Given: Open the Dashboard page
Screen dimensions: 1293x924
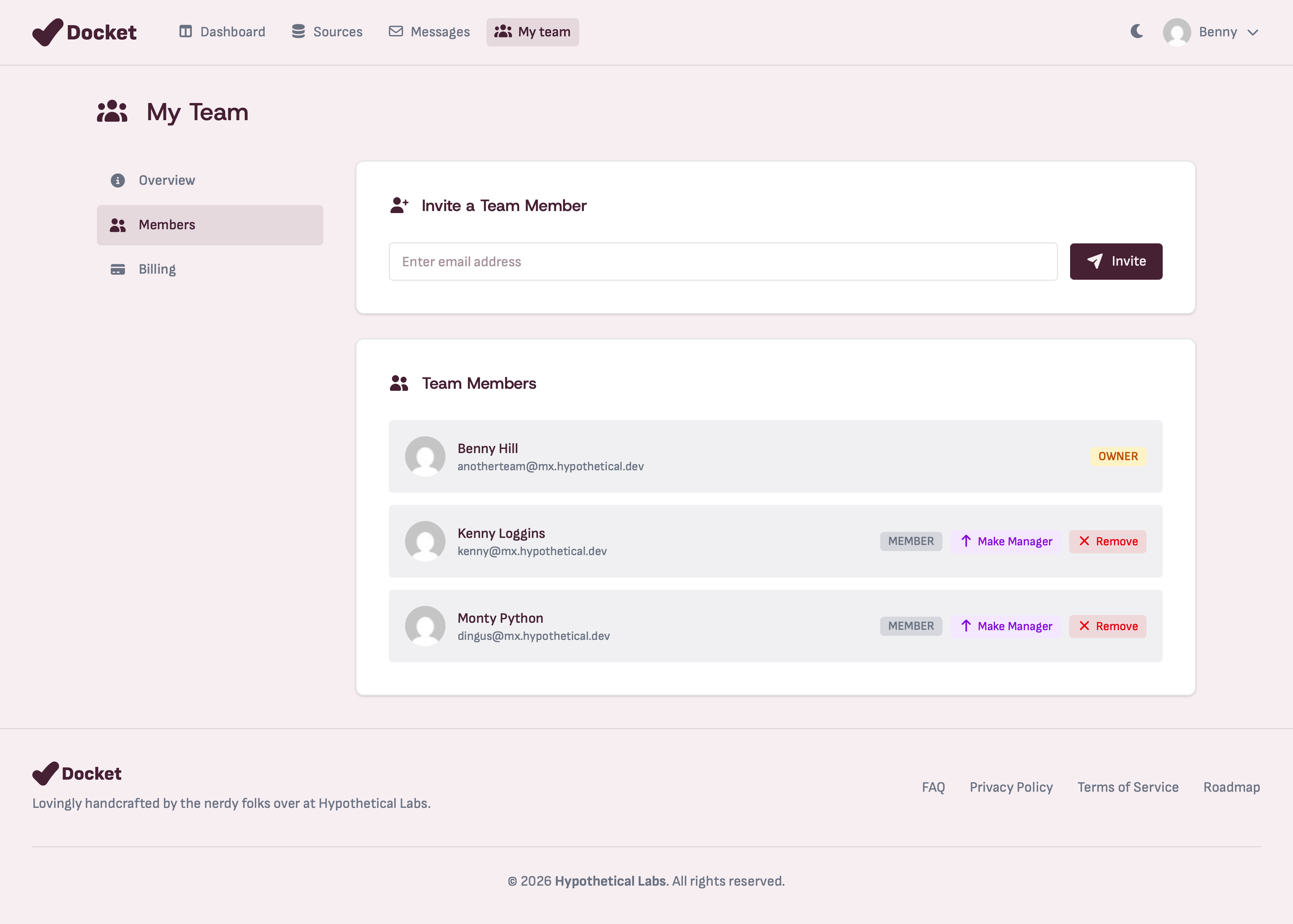Looking at the screenshot, I should coord(222,32).
